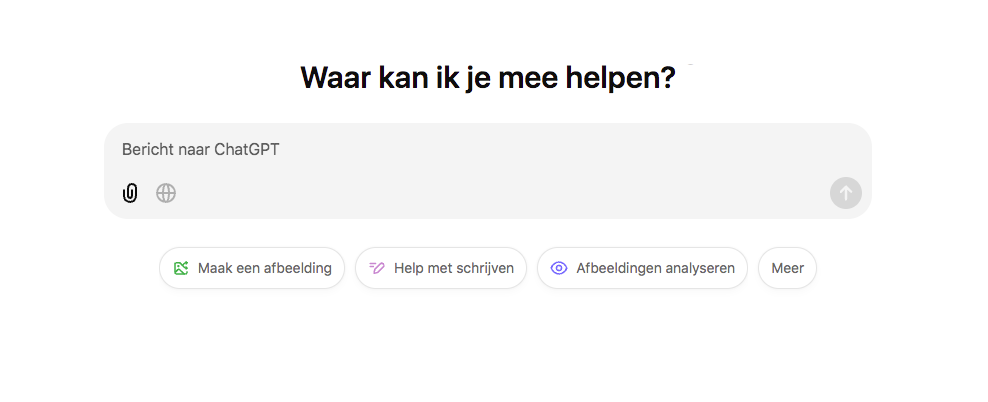The image size is (988, 402).
Task: Pick the "Afbeeldingen analyseren" suggestion
Action: 643,268
